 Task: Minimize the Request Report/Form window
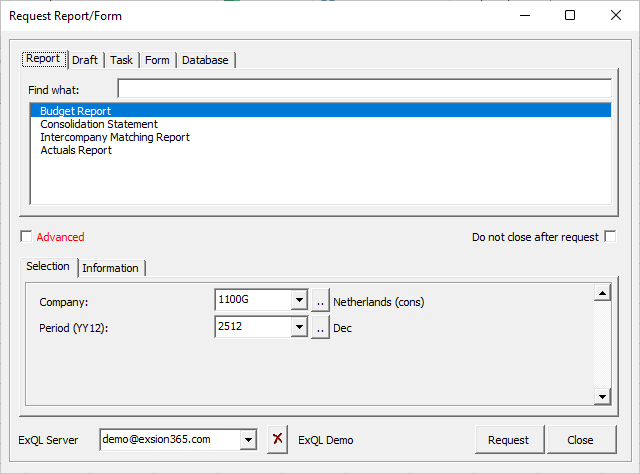[525, 16]
